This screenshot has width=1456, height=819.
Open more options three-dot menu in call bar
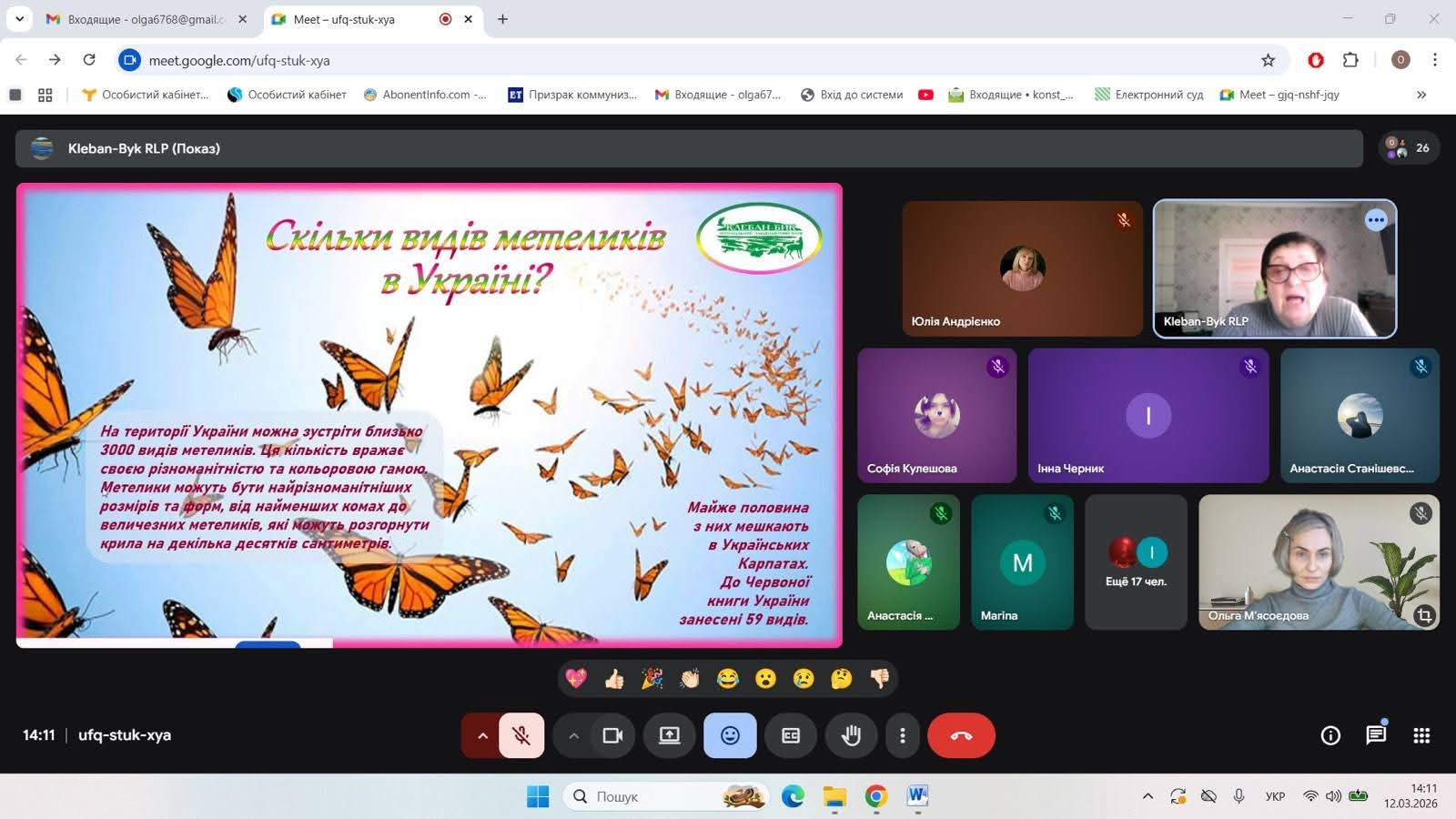click(902, 735)
